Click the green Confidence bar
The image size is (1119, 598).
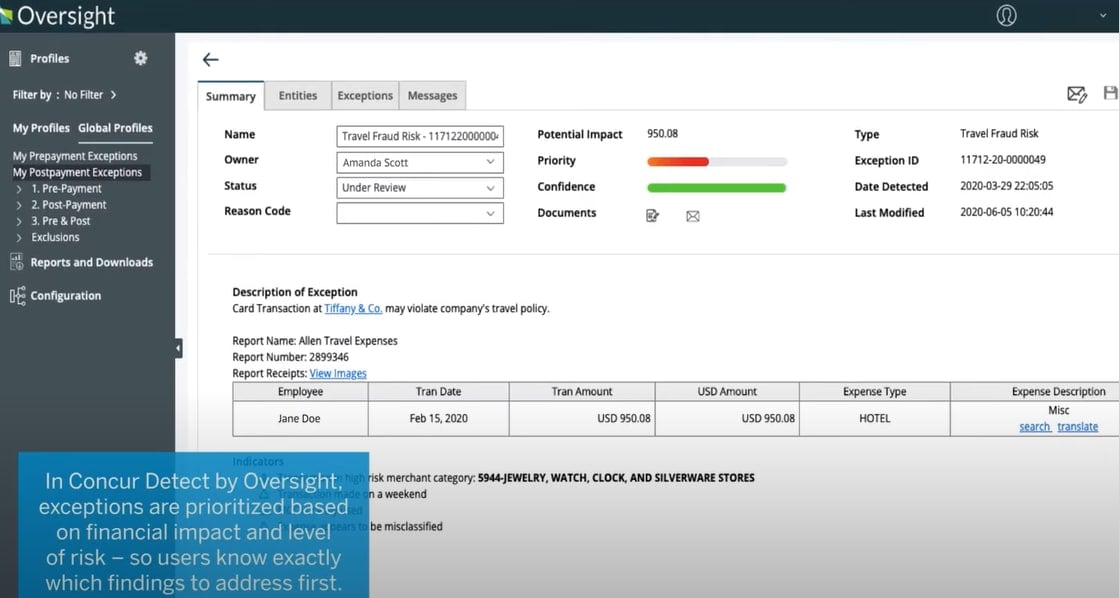(717, 188)
